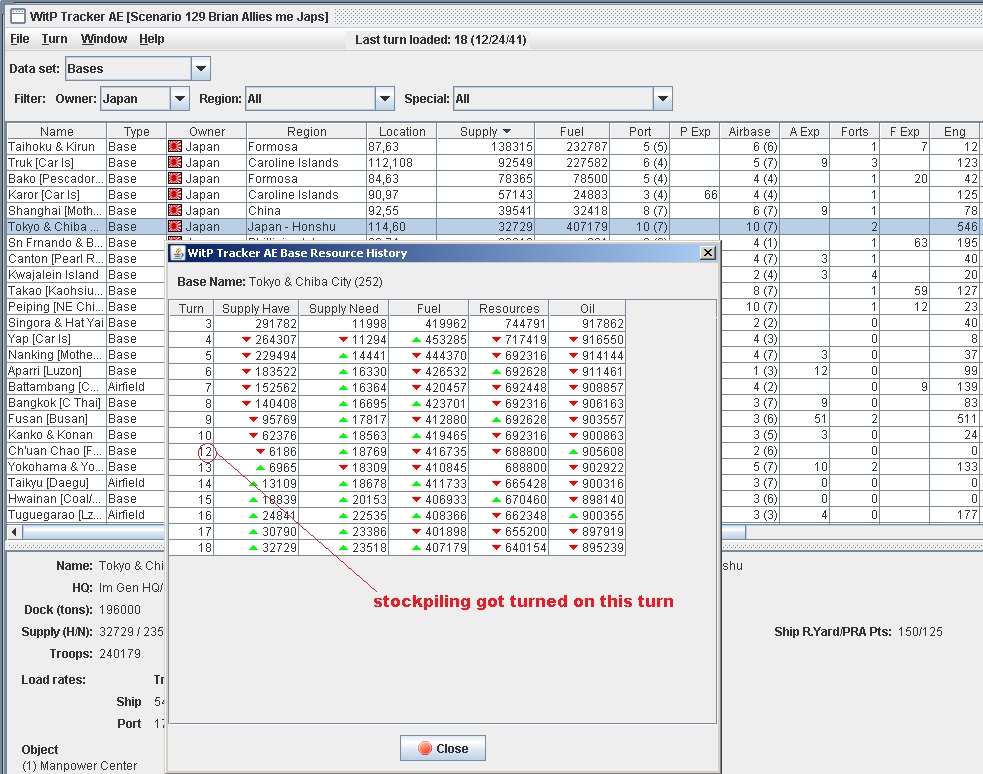Expand the Data set dropdown arrow

(x=201, y=68)
